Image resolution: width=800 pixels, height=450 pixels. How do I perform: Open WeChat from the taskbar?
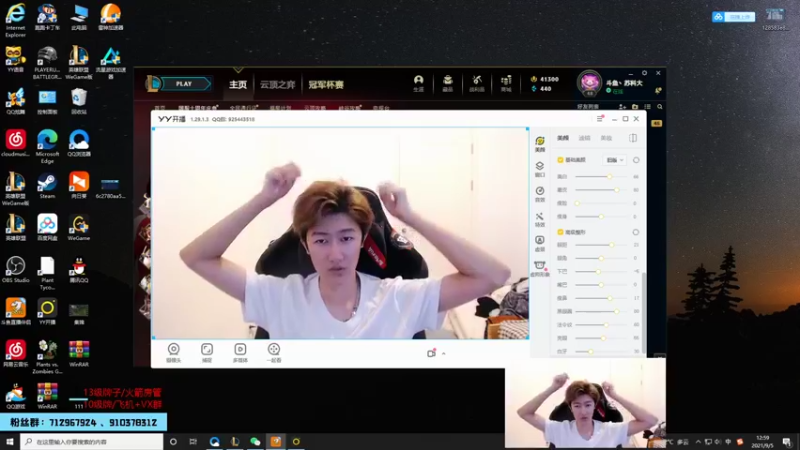point(255,441)
